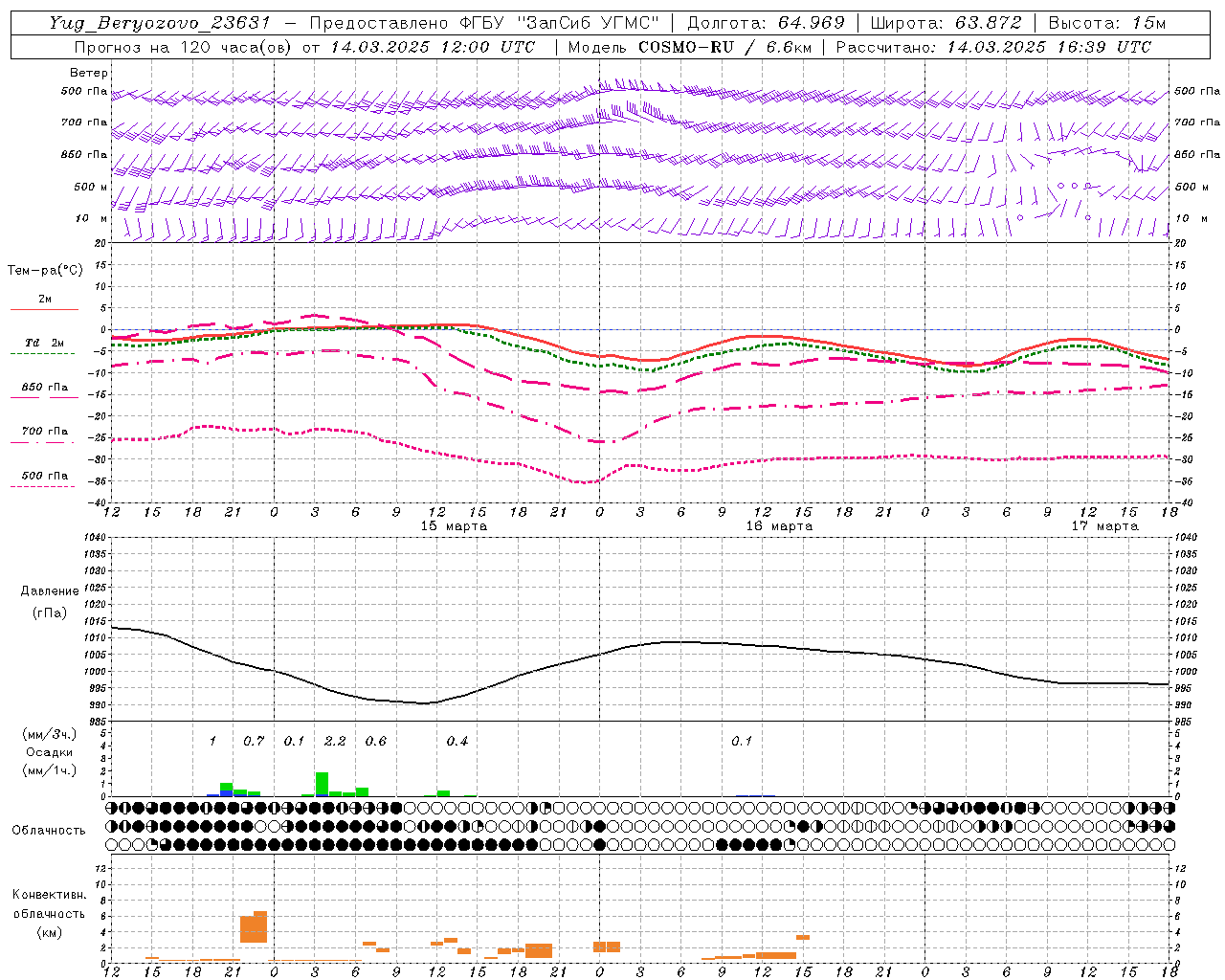Click the Ветер panel label

[x=89, y=73]
